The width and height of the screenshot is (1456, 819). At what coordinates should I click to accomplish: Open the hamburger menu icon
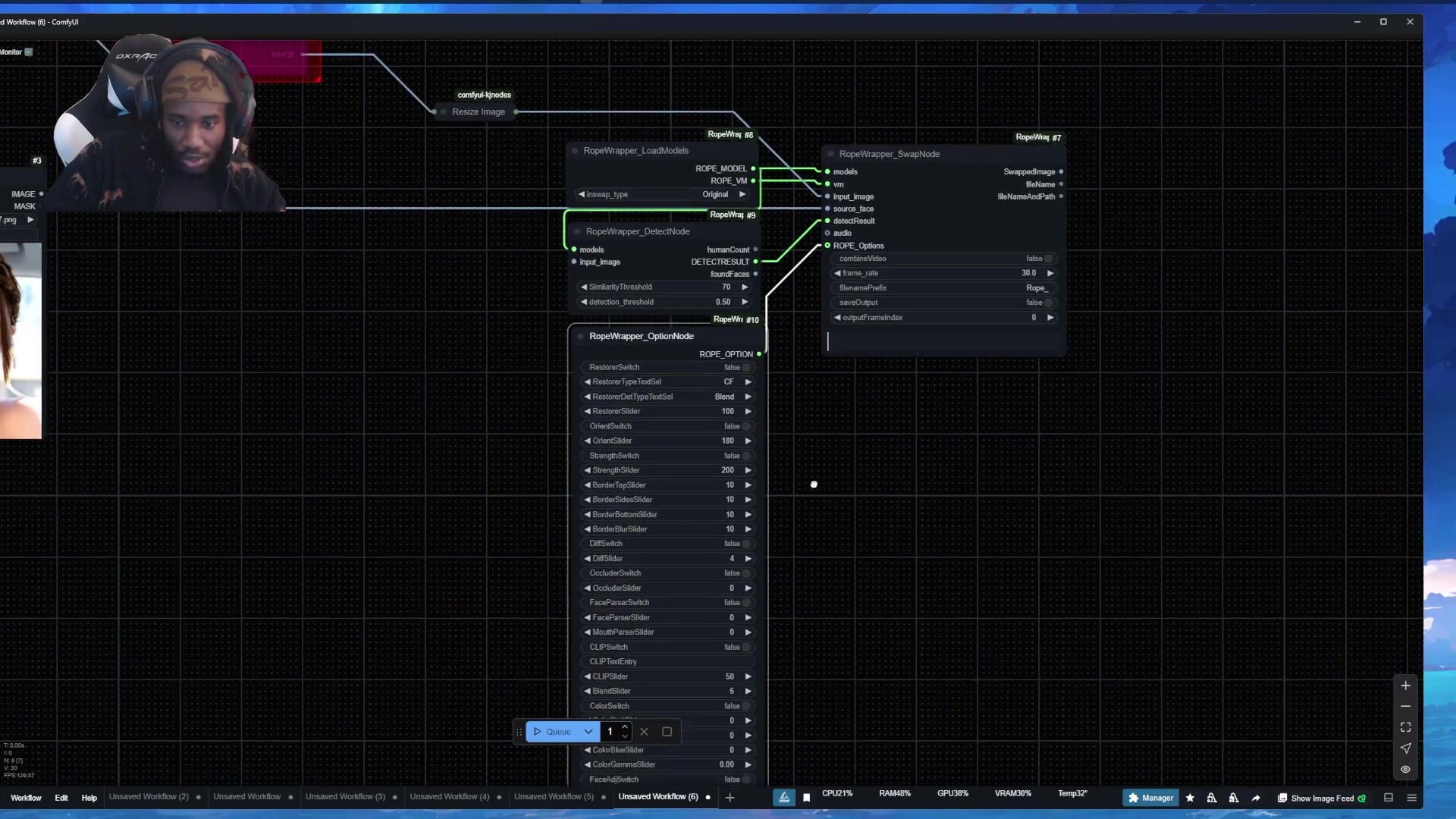click(x=1411, y=798)
